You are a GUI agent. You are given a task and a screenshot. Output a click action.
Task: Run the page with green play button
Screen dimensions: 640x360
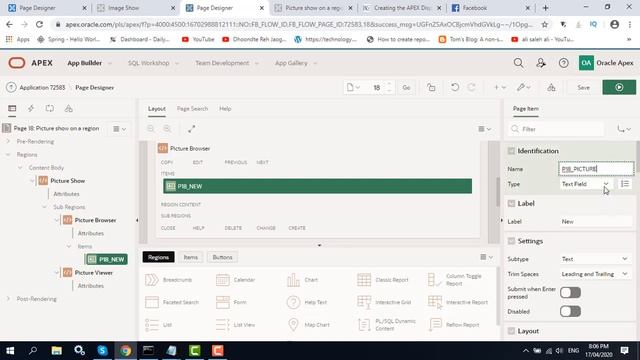[x=619, y=87]
